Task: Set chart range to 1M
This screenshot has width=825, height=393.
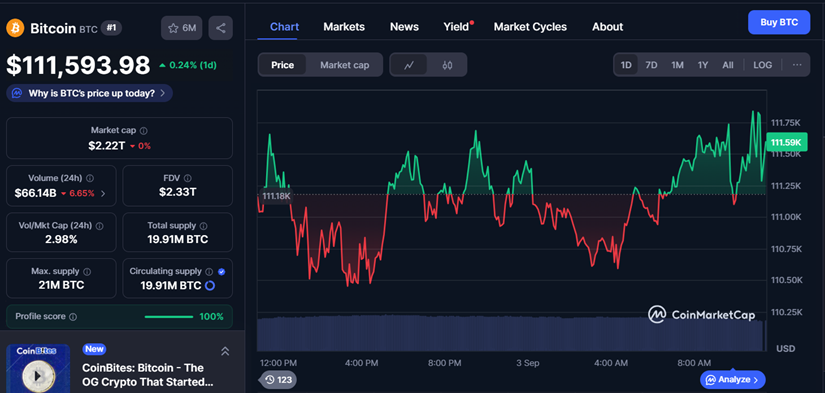Action: (x=677, y=65)
